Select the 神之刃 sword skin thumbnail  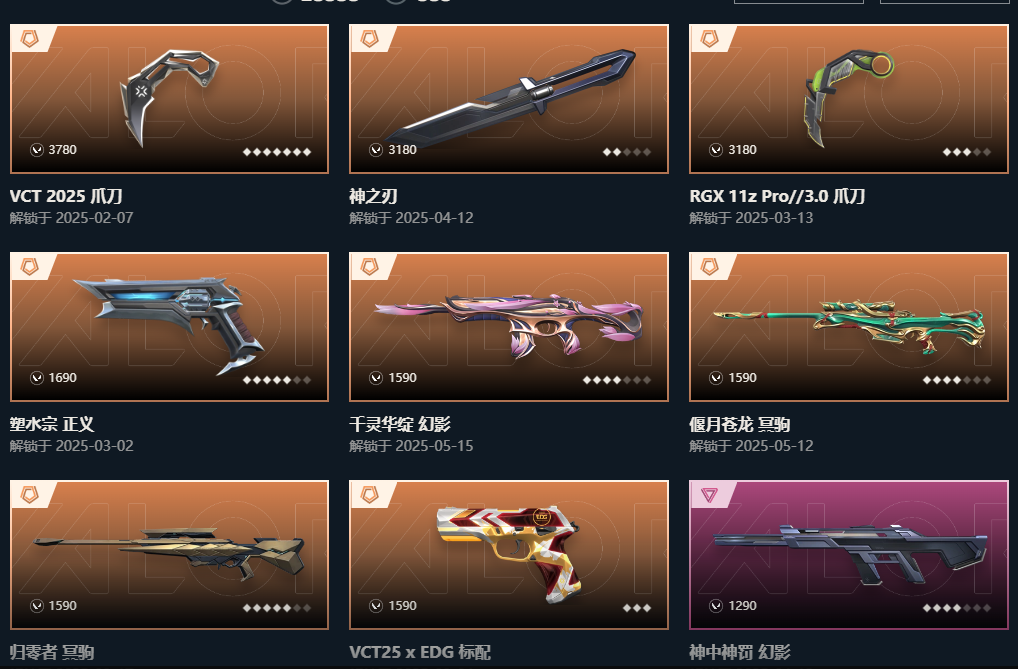click(509, 99)
